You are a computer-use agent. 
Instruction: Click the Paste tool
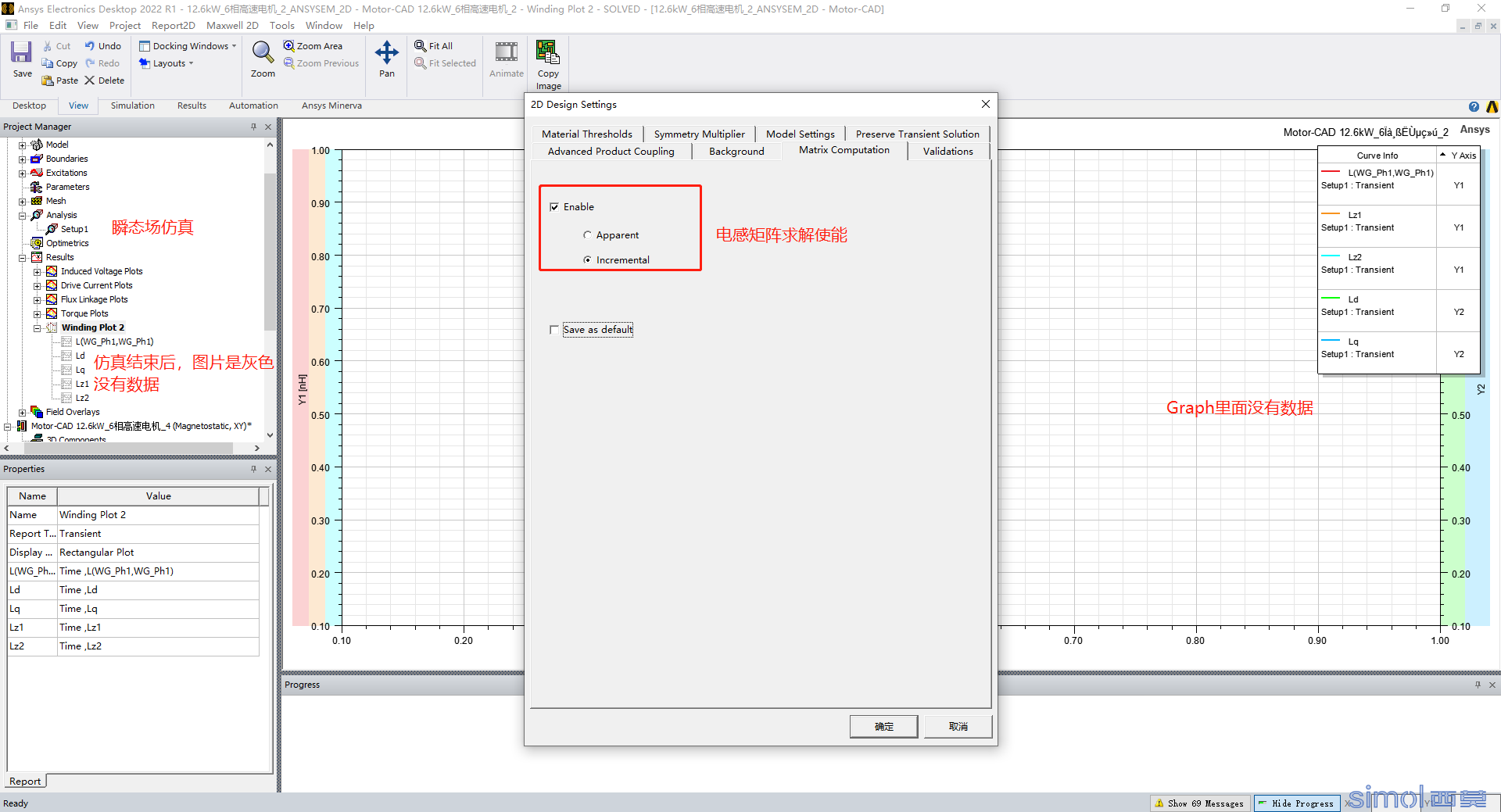coord(60,80)
